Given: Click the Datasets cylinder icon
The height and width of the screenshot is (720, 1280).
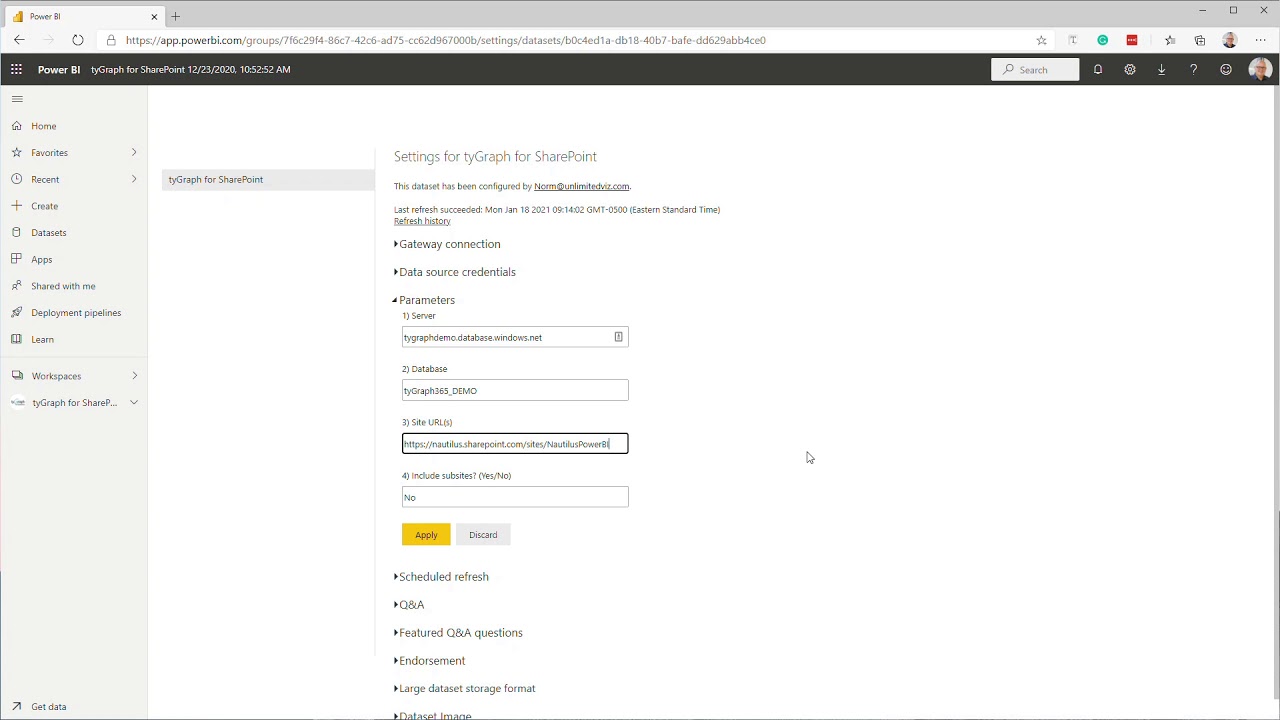Looking at the screenshot, I should pyautogui.click(x=17, y=232).
